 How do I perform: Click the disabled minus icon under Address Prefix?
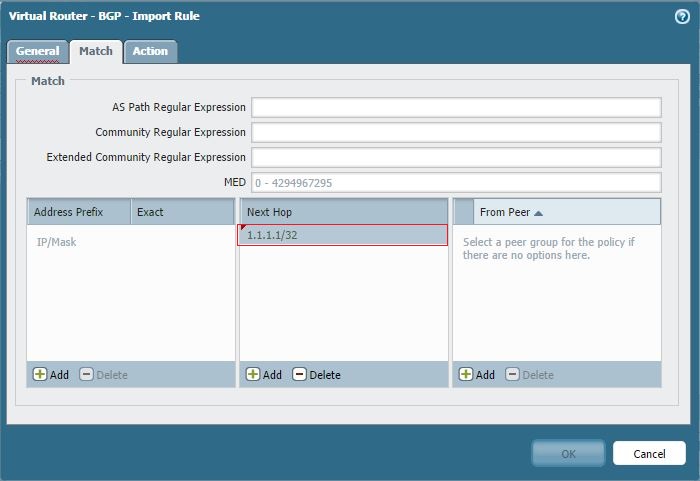86,374
